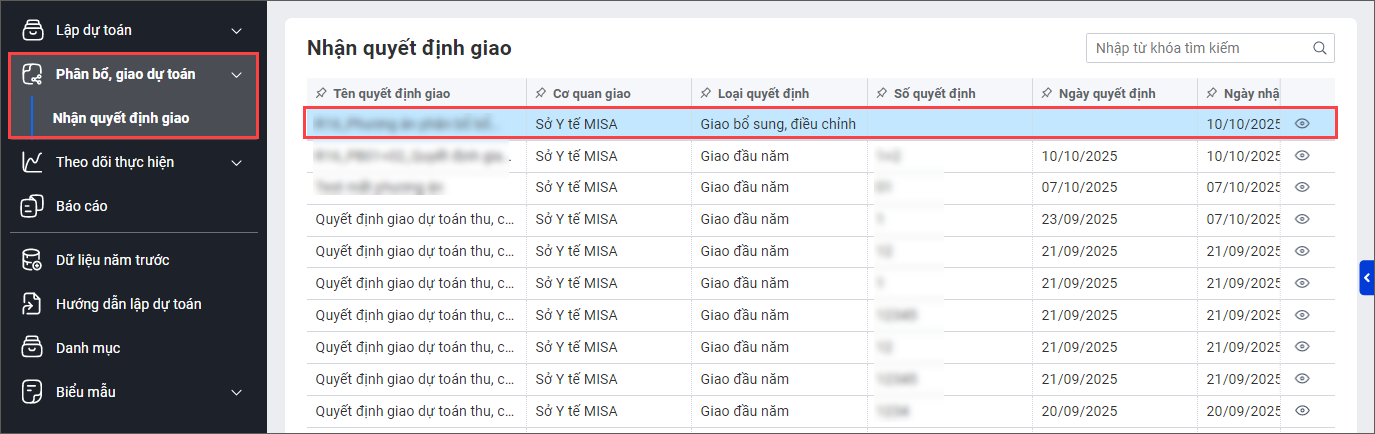Collapse the Phân bổ, giao dự toán chevron

click(x=236, y=75)
